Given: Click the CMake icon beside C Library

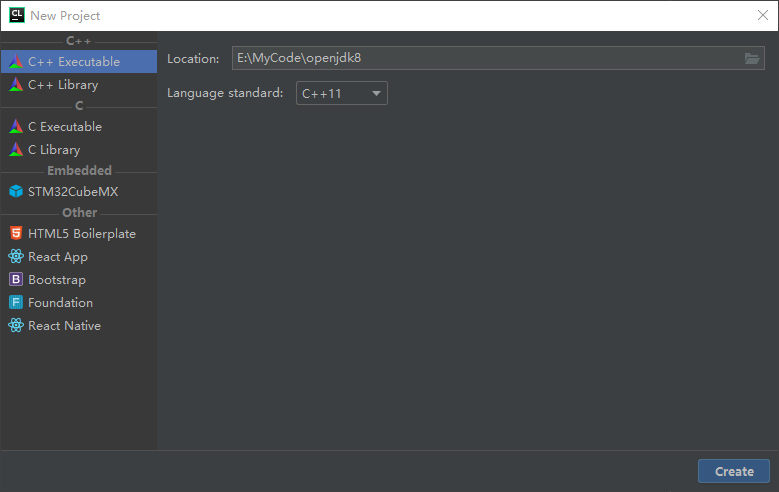Looking at the screenshot, I should 16,150.
